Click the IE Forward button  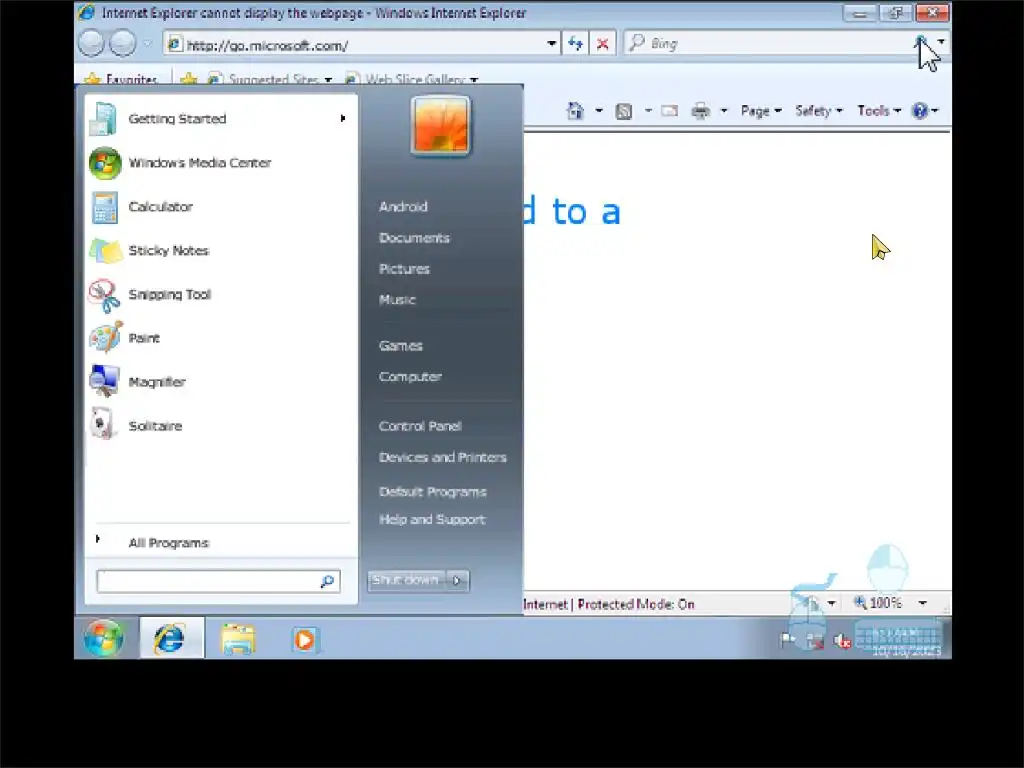122,44
